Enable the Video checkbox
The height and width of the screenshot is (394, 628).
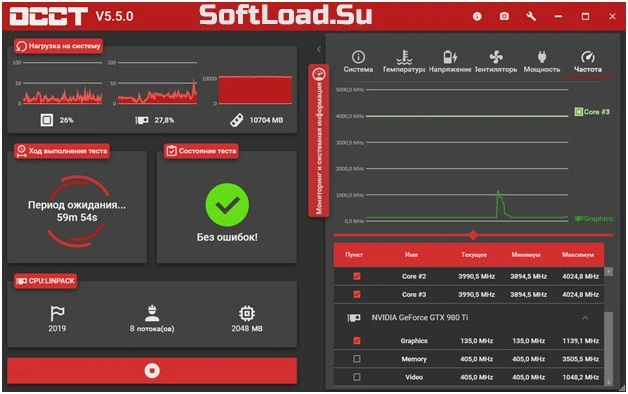point(357,377)
